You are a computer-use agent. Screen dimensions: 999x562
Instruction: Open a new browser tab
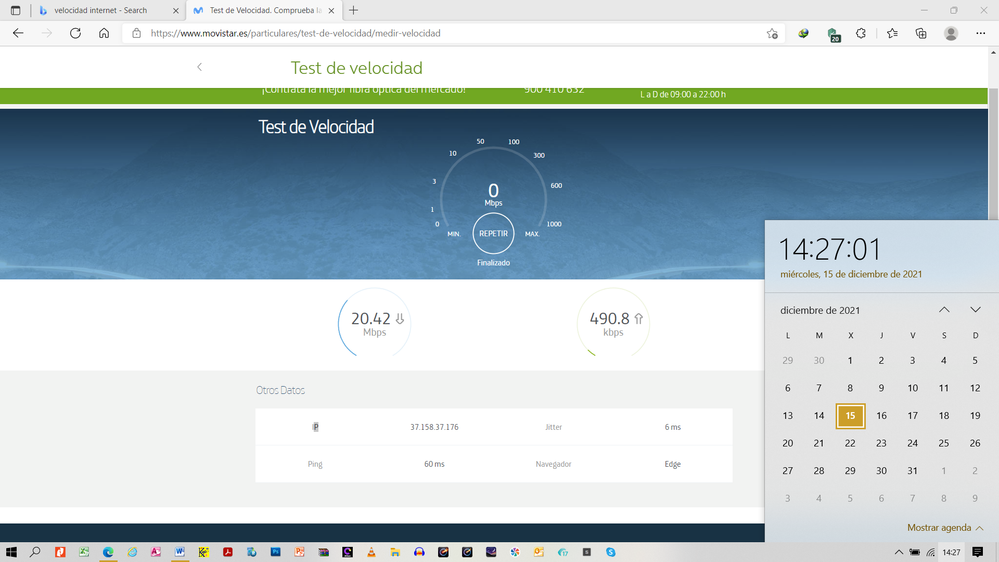tap(353, 10)
